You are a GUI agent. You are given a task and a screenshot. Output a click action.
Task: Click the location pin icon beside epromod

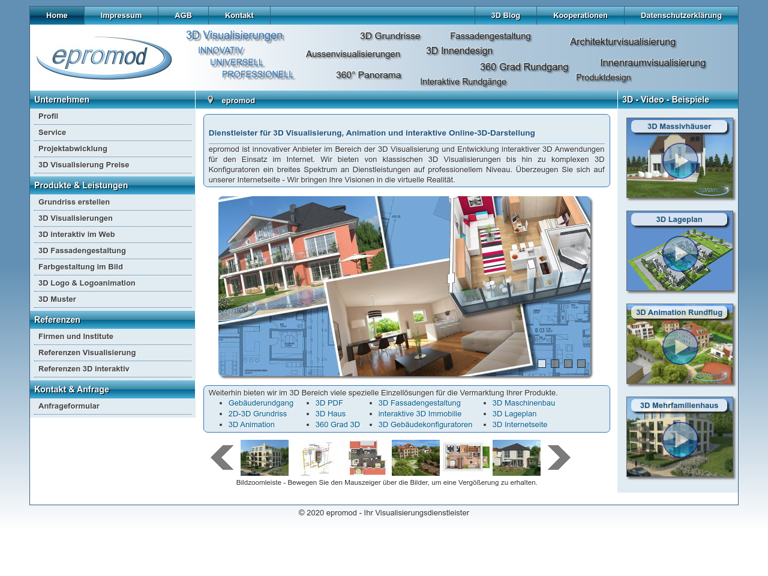click(x=210, y=100)
